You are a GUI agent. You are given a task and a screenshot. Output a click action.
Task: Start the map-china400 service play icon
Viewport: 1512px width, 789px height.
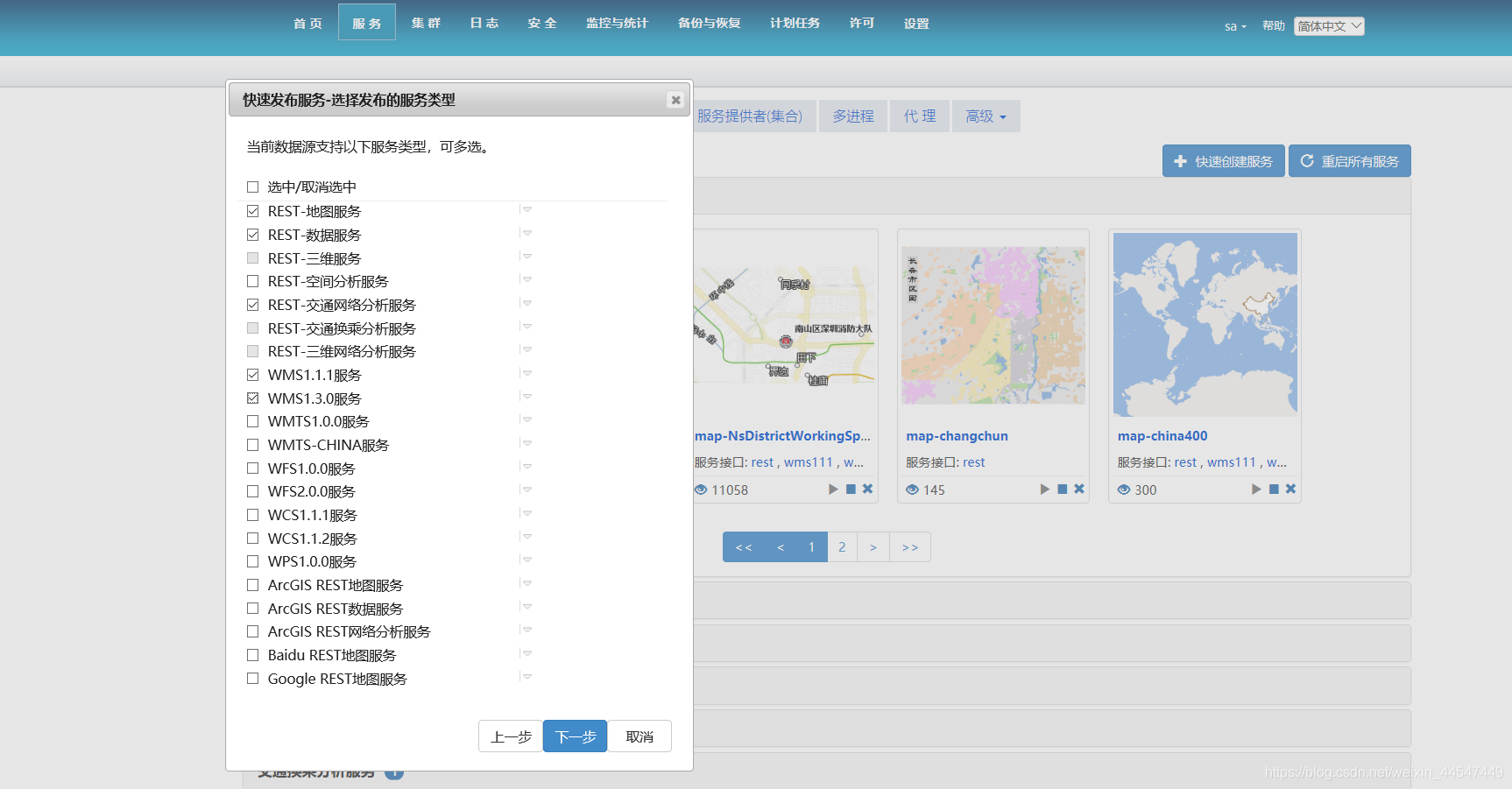[1256, 490]
